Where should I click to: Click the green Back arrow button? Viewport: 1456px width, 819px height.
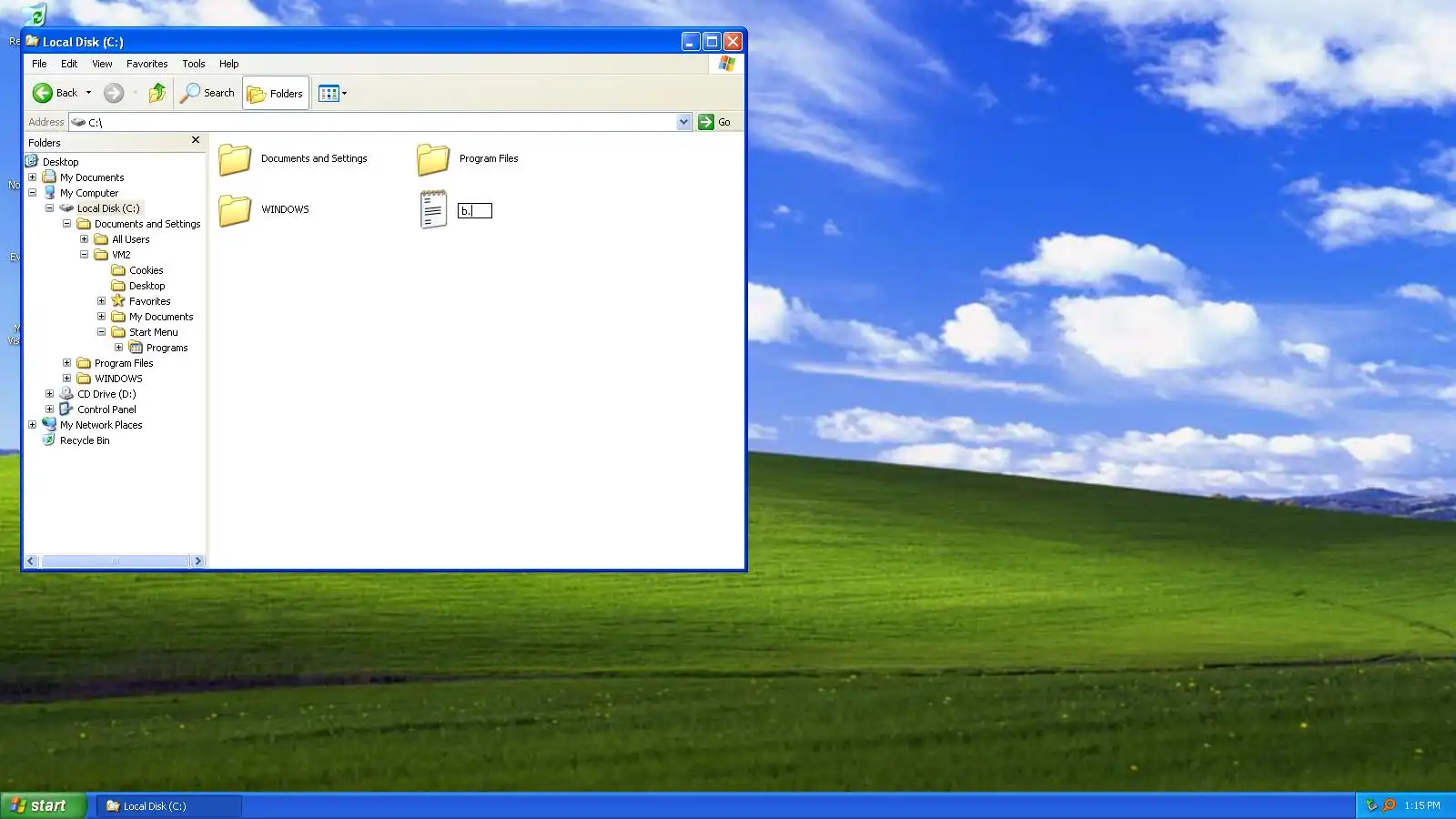click(x=43, y=93)
